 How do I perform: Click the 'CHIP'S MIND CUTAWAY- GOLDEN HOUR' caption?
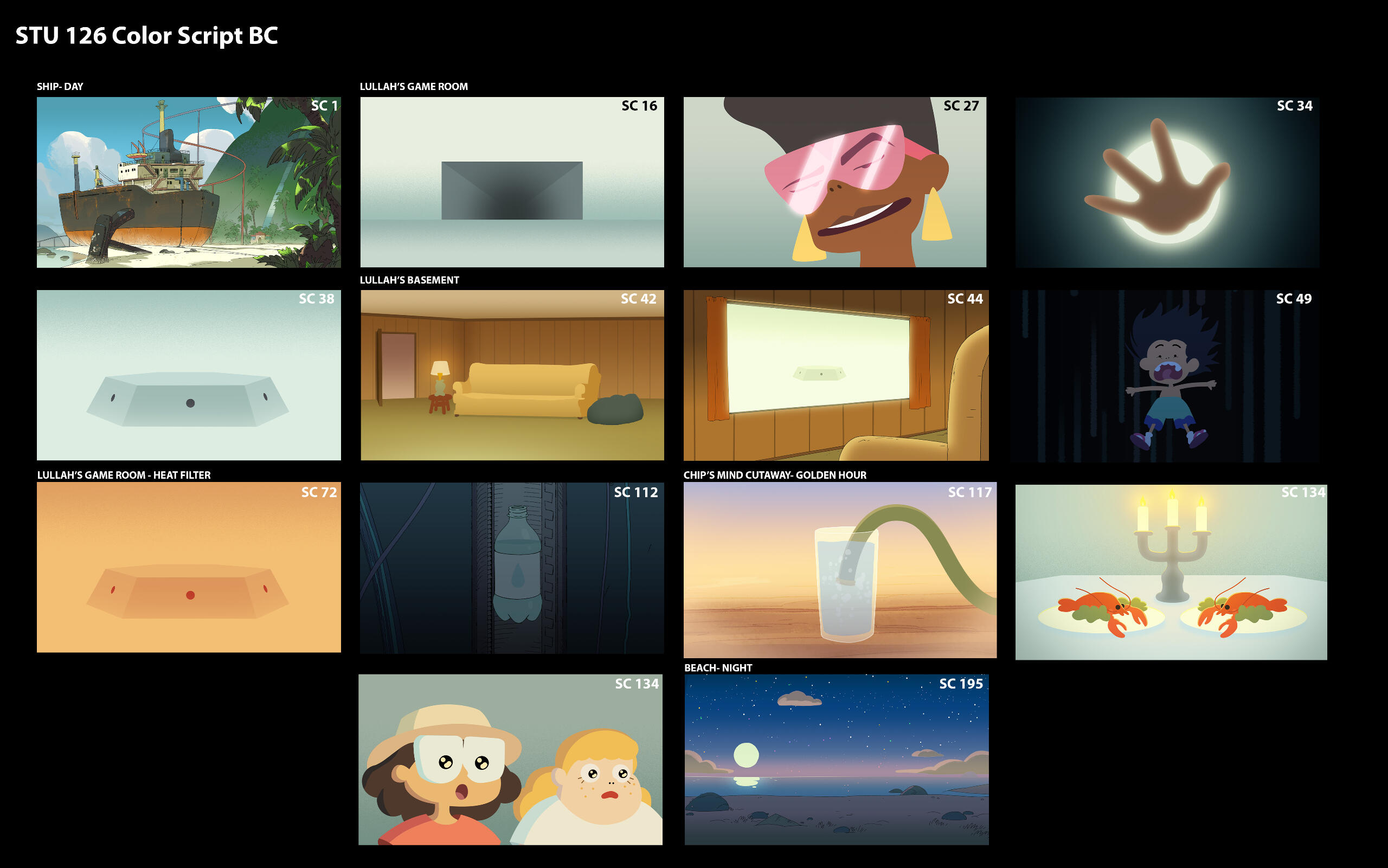pos(775,475)
